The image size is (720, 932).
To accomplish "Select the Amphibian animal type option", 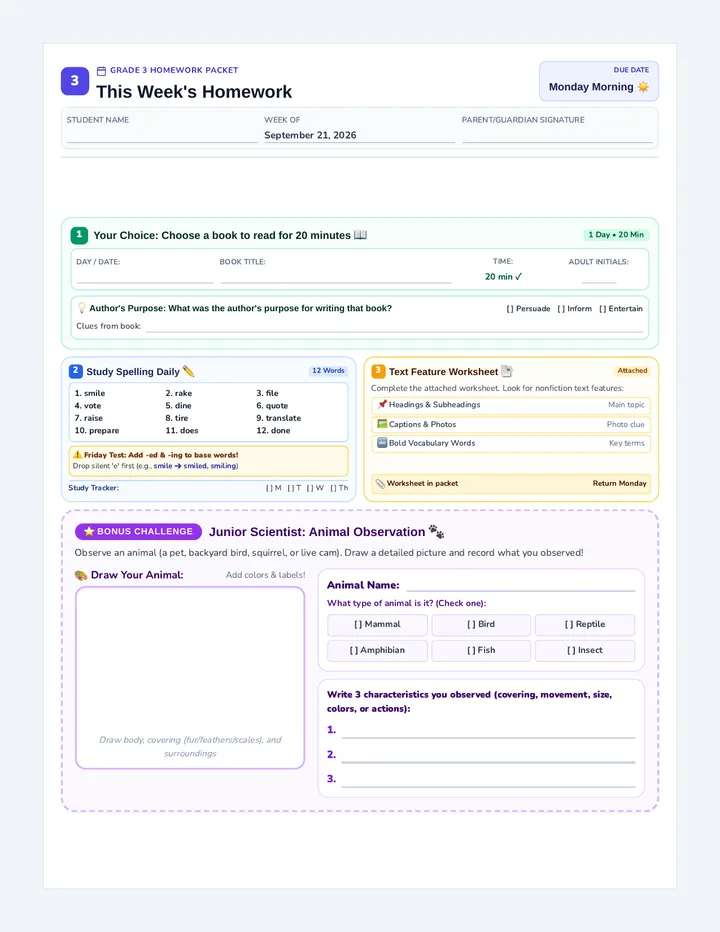I will coord(378,651).
